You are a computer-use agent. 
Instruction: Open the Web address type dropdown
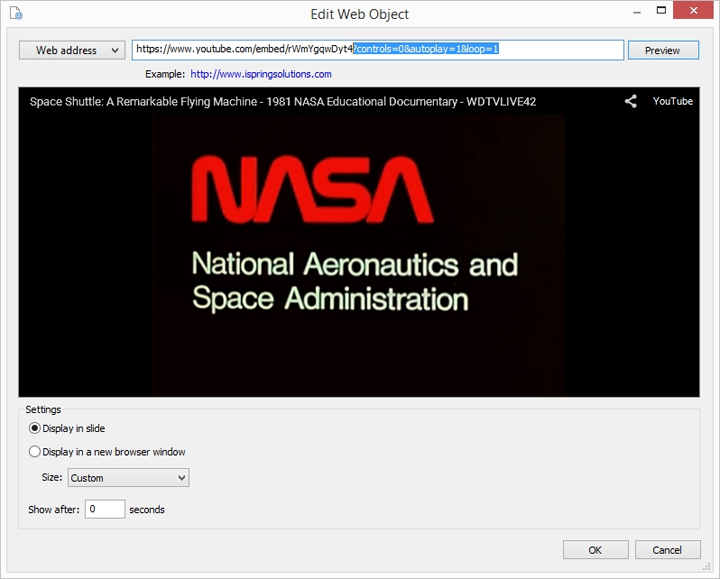(x=72, y=50)
